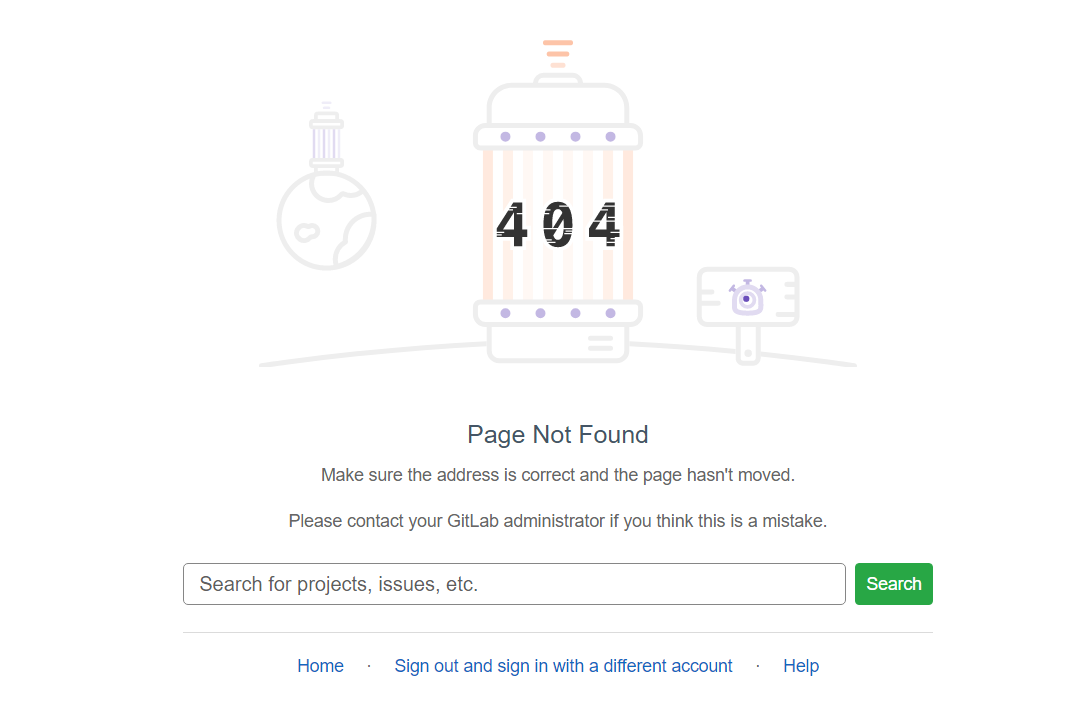Click leftmost purple dot in capsule's top row
Image resolution: width=1087 pixels, height=720 pixels.
[x=505, y=137]
